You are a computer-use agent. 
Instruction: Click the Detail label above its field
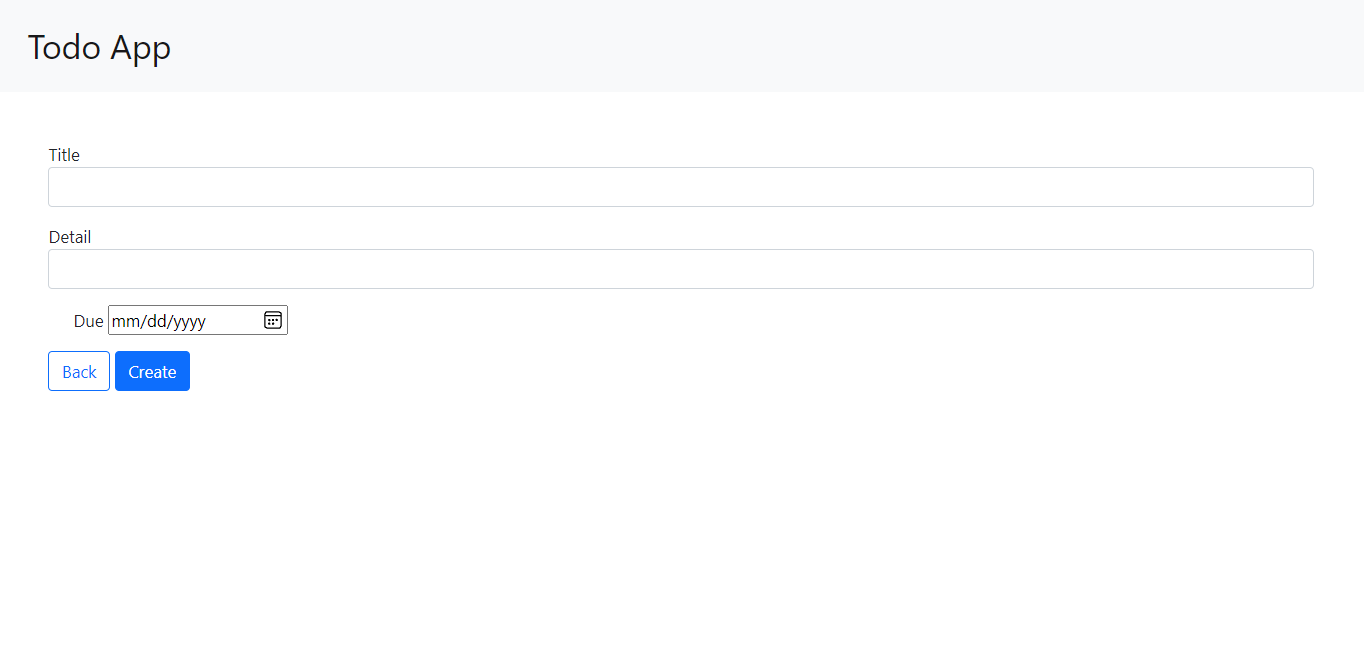[x=69, y=237]
